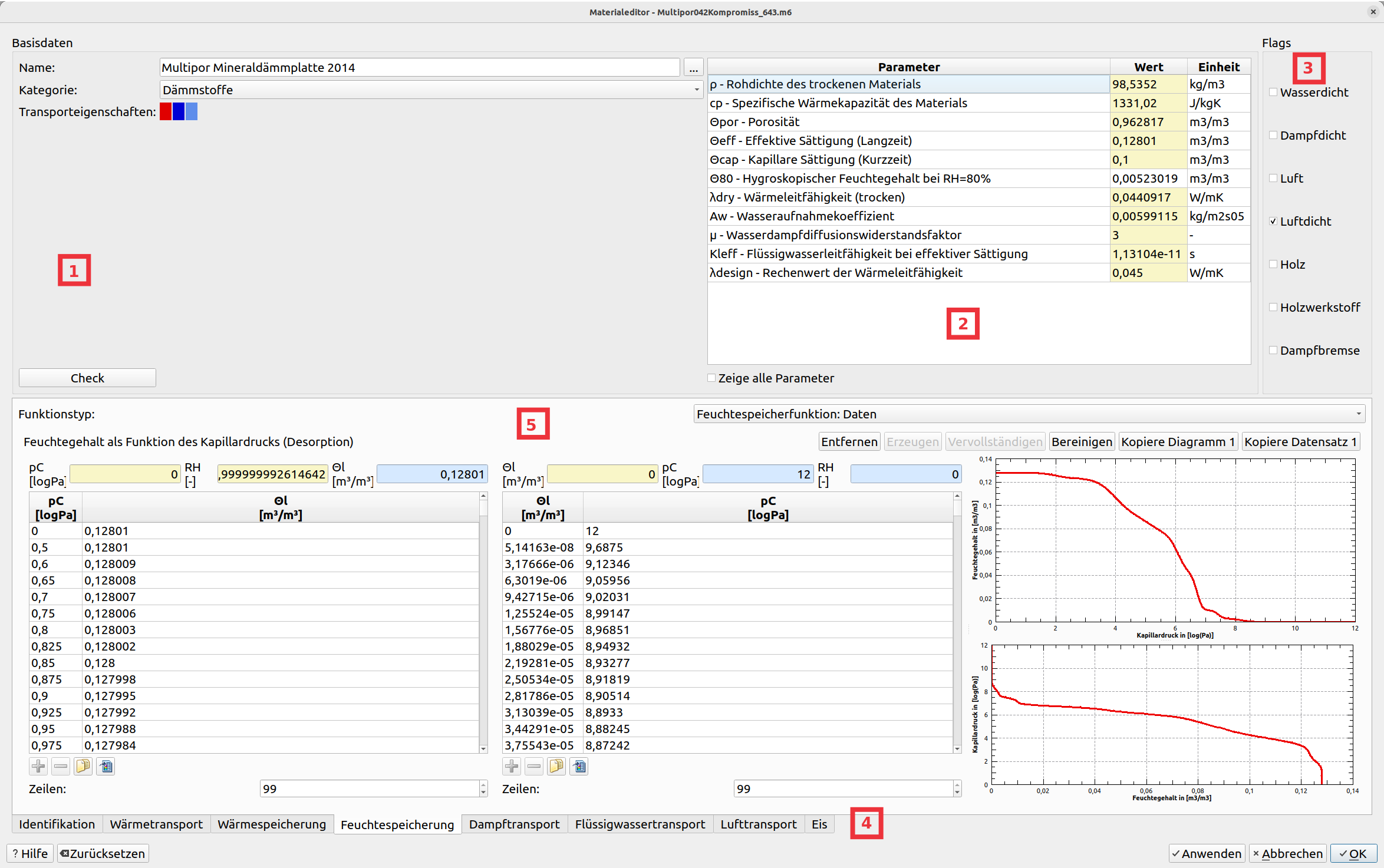Cancel with Abbrechen

coord(1287,853)
